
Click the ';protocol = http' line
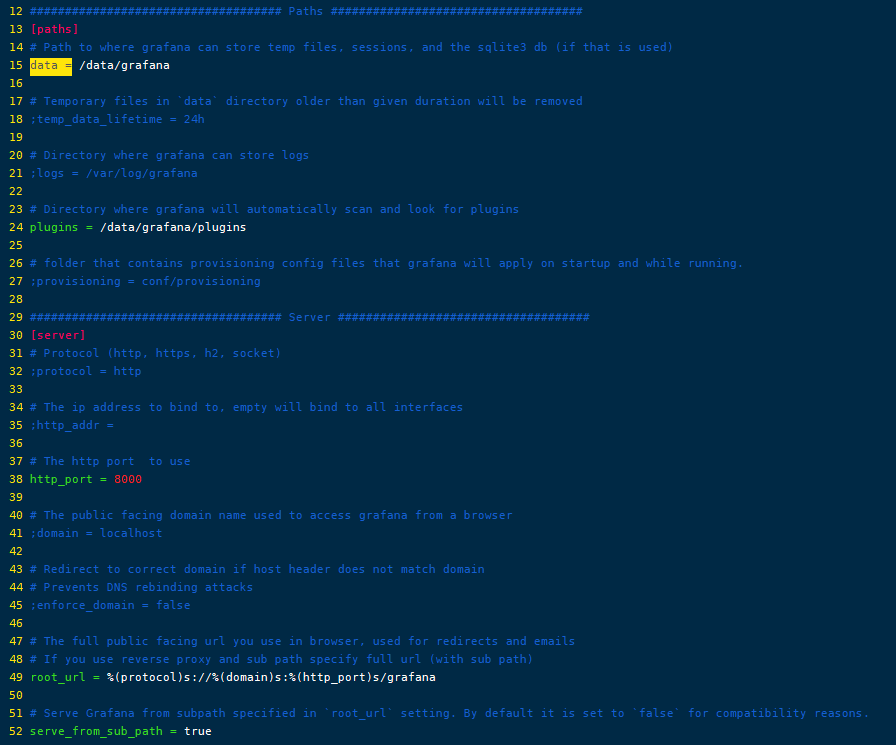[86, 371]
